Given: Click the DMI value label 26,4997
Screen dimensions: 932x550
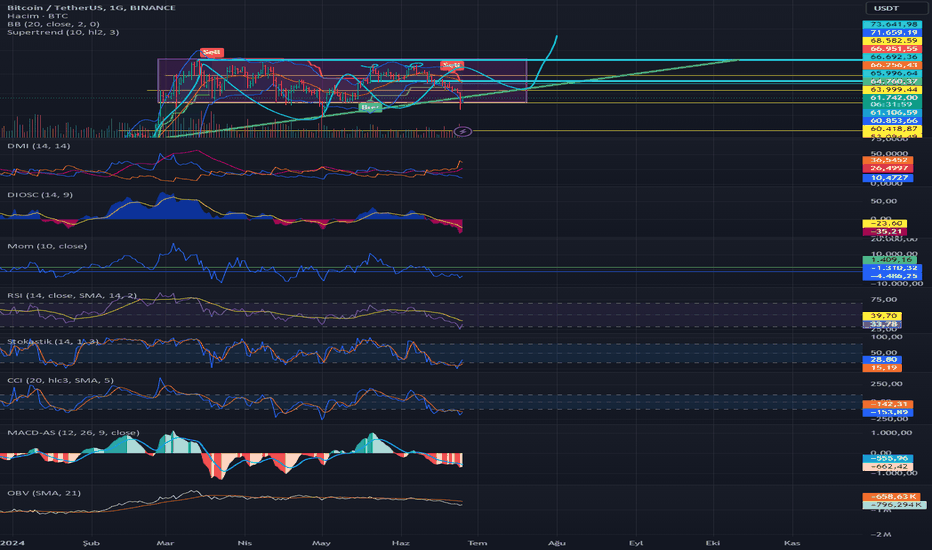Looking at the screenshot, I should 888,168.
